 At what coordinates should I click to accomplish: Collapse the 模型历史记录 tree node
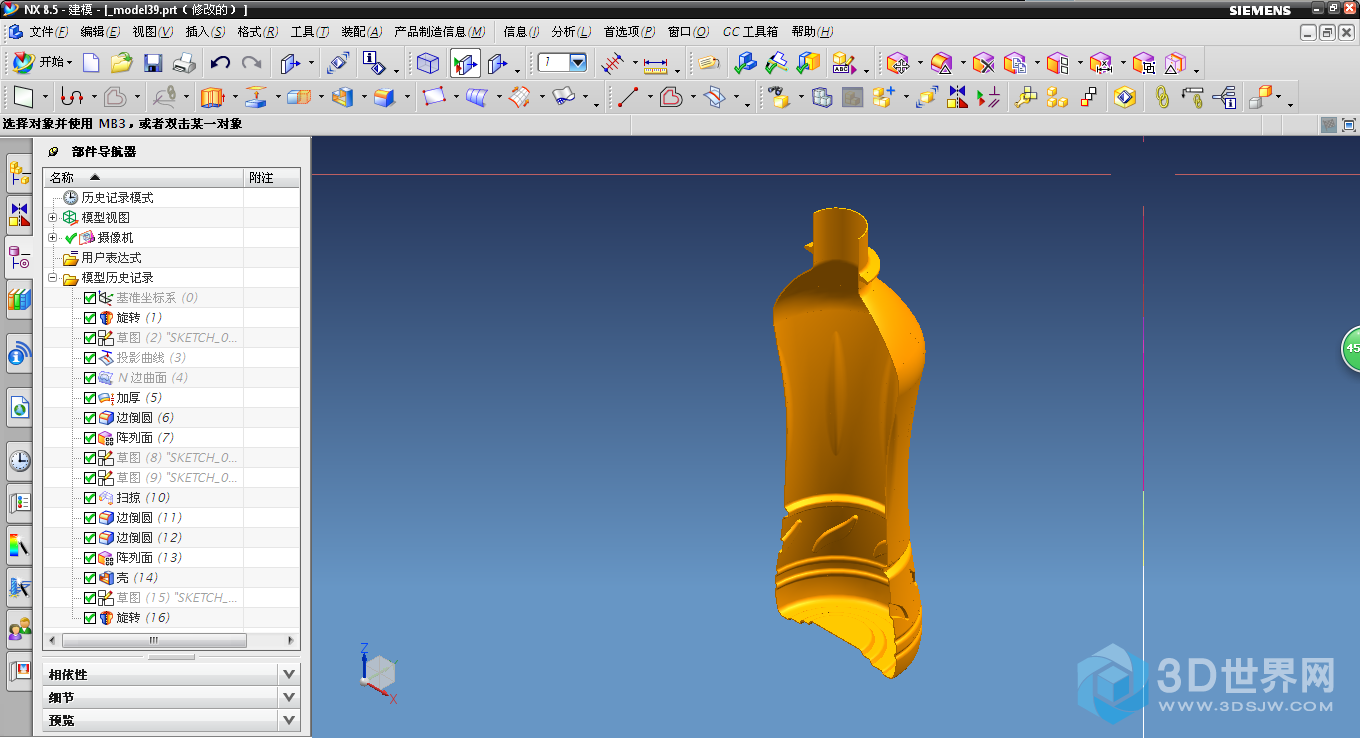click(x=53, y=278)
